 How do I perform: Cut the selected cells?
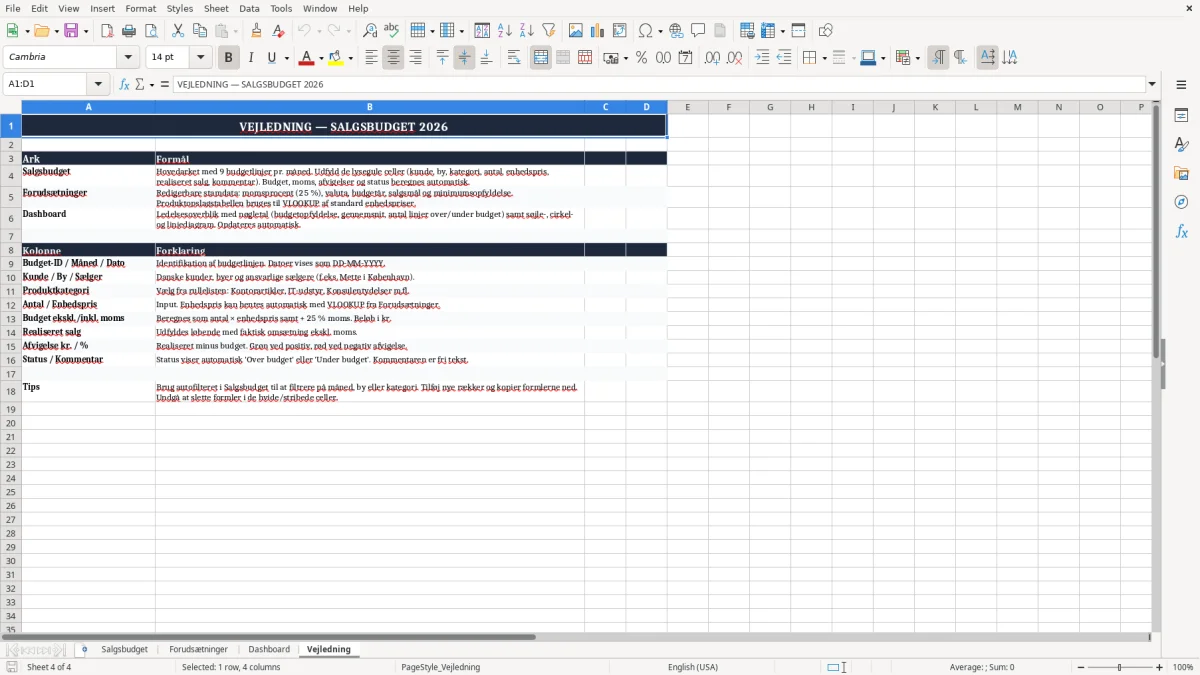coord(178,31)
